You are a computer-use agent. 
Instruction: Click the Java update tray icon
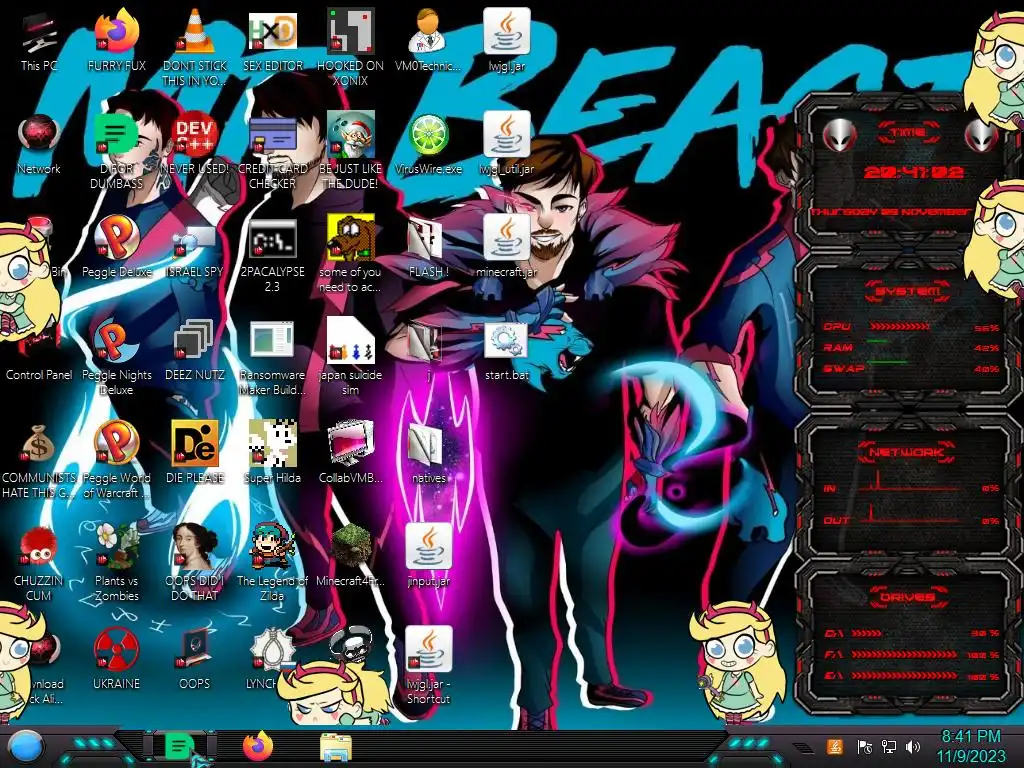(835, 746)
